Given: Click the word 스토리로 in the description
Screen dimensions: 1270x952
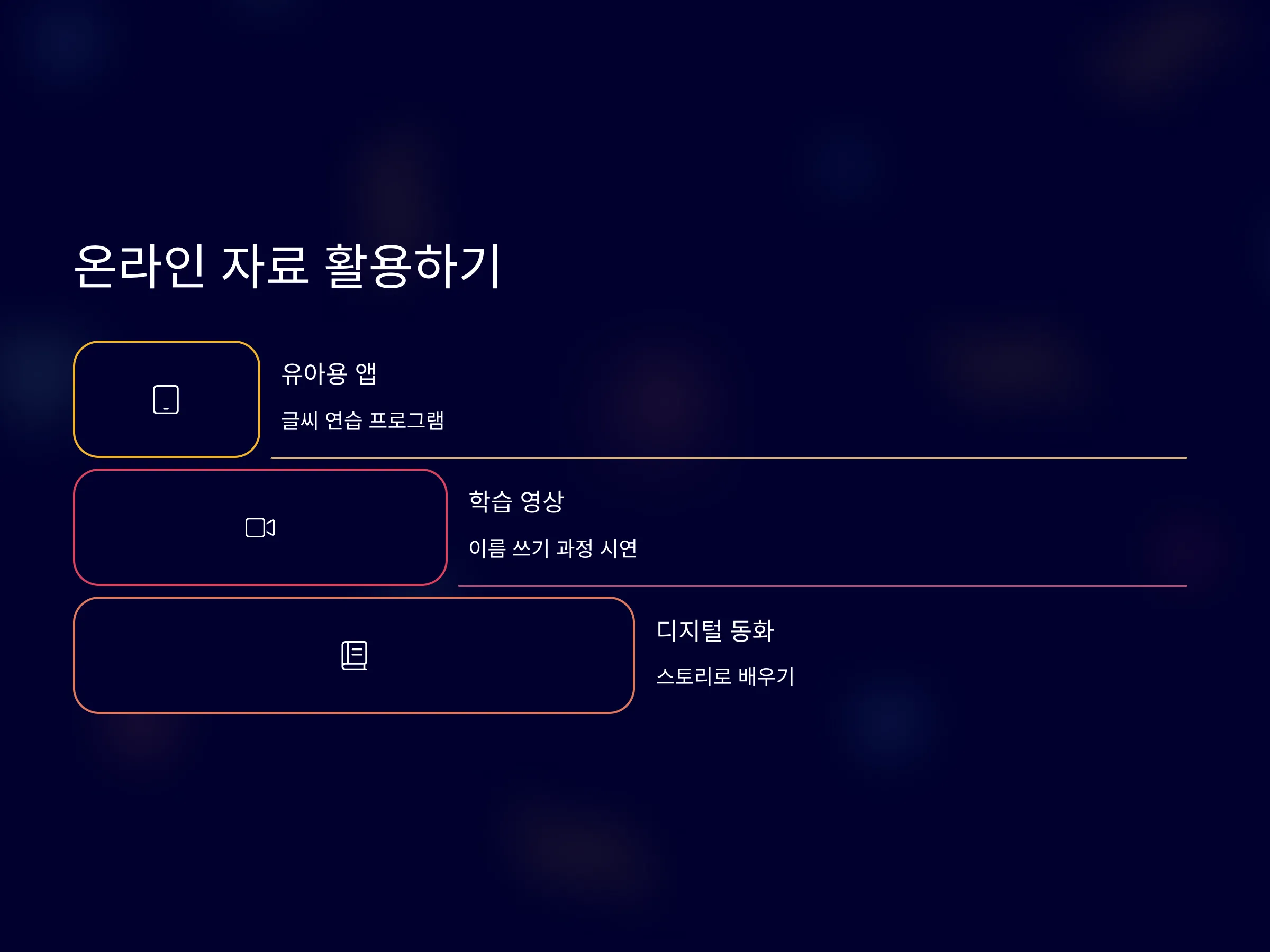Looking at the screenshot, I should [694, 676].
